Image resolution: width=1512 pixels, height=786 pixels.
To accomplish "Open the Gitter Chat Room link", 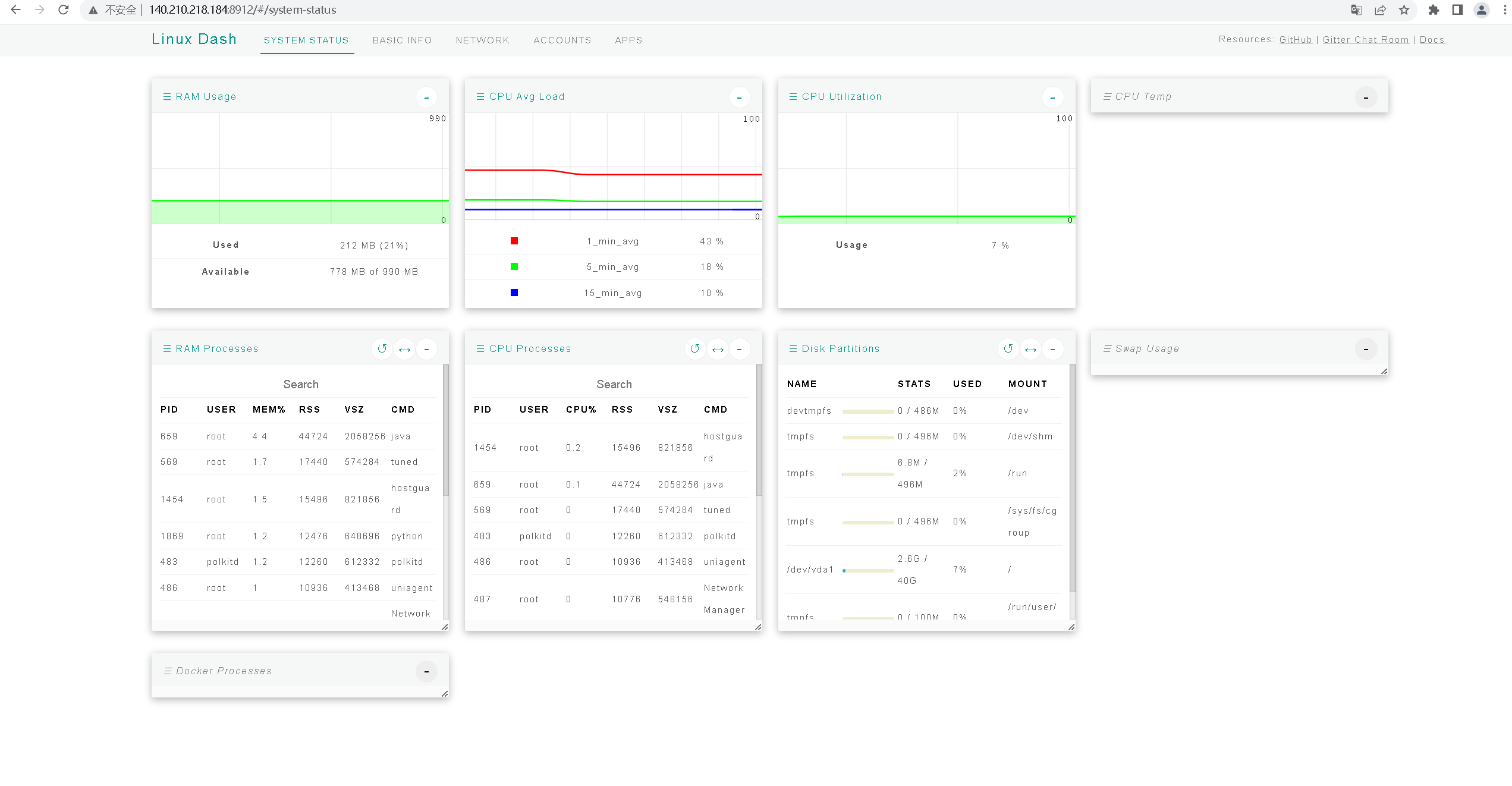I will click(1366, 40).
